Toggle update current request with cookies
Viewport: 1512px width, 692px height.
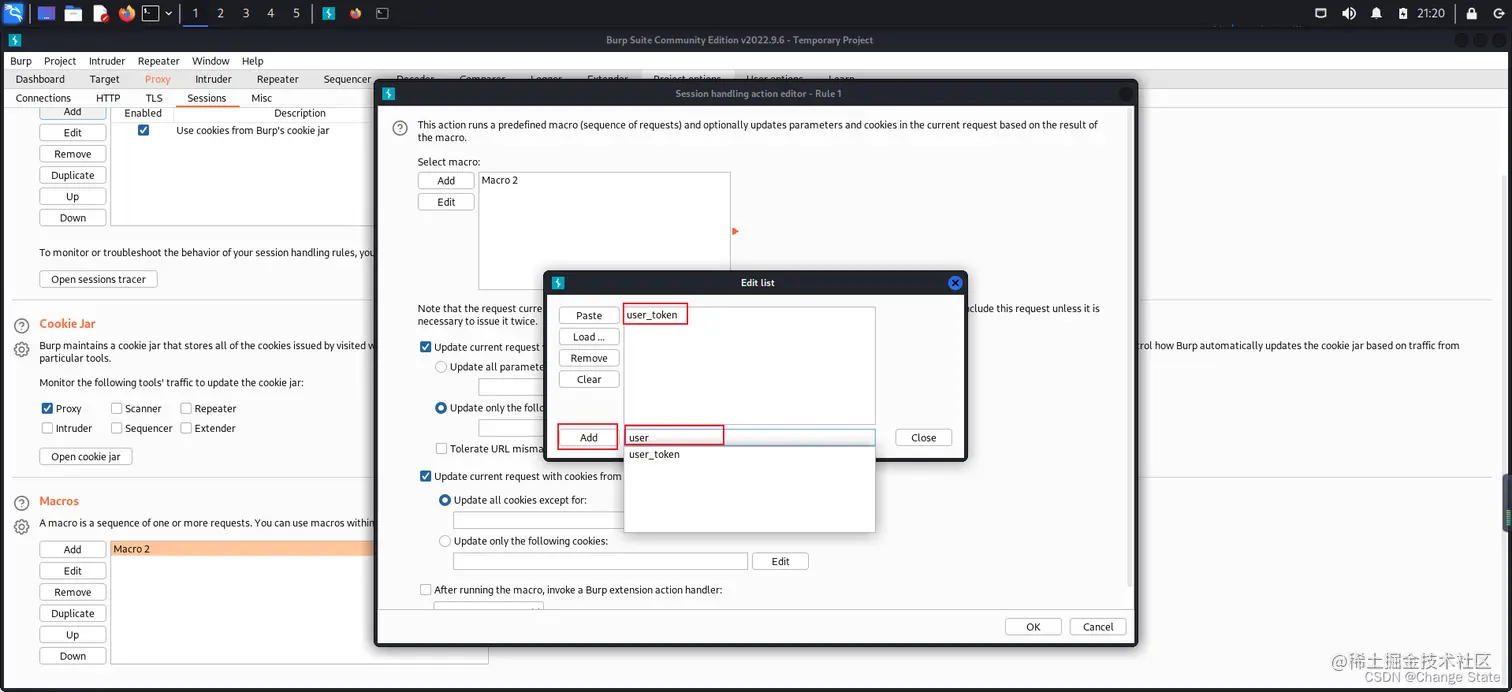pyautogui.click(x=426, y=476)
